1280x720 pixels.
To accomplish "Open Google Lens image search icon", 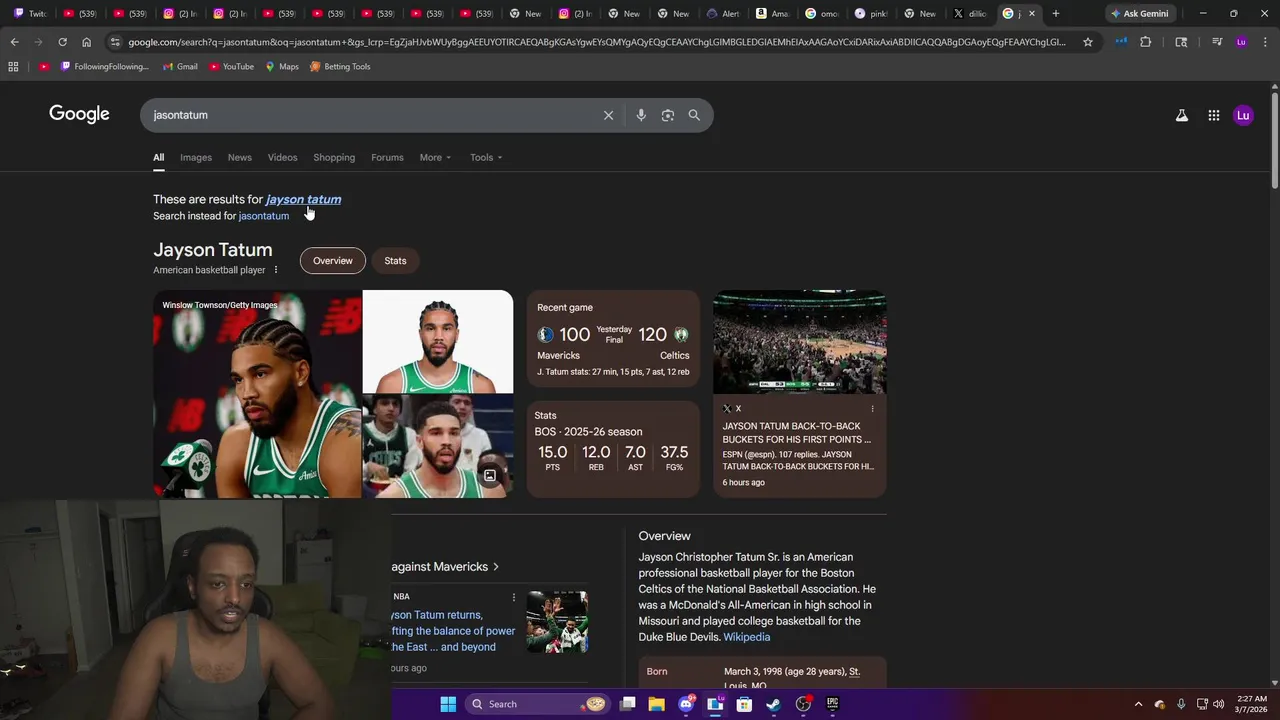I will (x=668, y=115).
